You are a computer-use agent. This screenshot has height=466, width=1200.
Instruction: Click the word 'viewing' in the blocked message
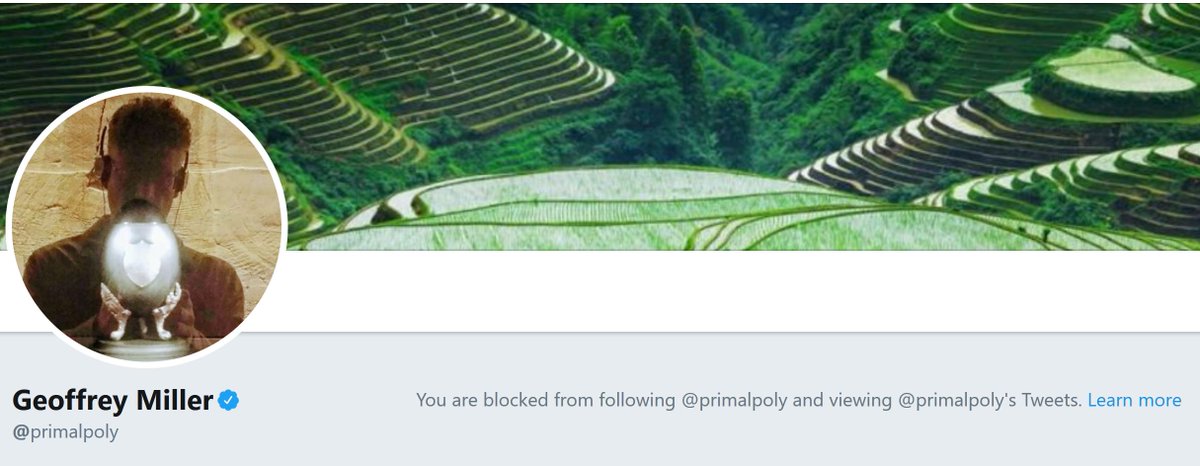click(860, 401)
